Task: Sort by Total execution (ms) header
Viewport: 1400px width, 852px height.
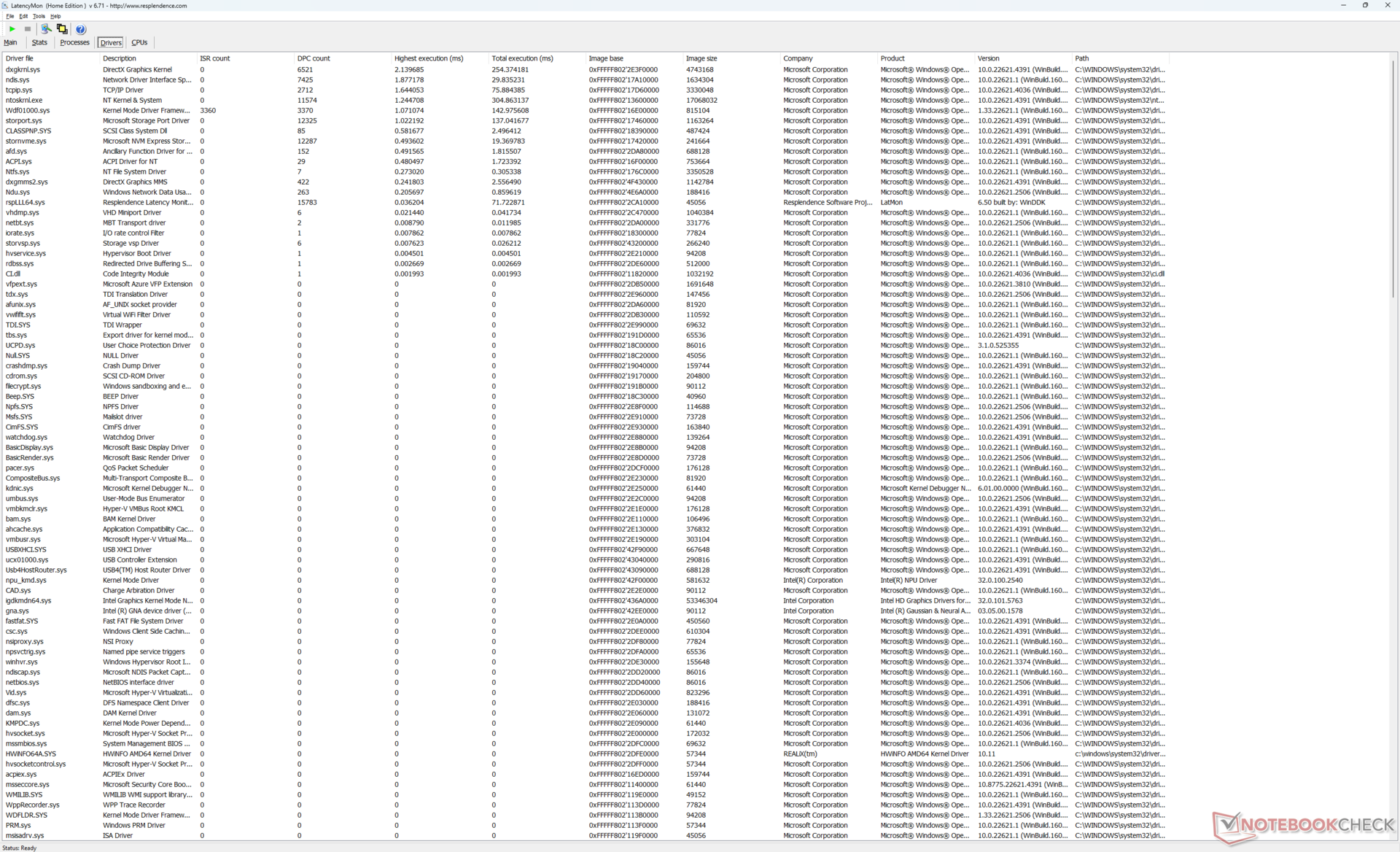Action: [522, 58]
